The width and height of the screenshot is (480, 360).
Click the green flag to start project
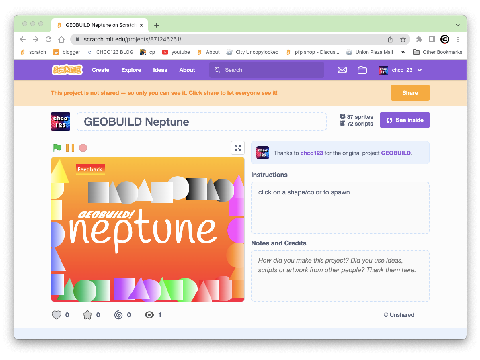pyautogui.click(x=57, y=148)
